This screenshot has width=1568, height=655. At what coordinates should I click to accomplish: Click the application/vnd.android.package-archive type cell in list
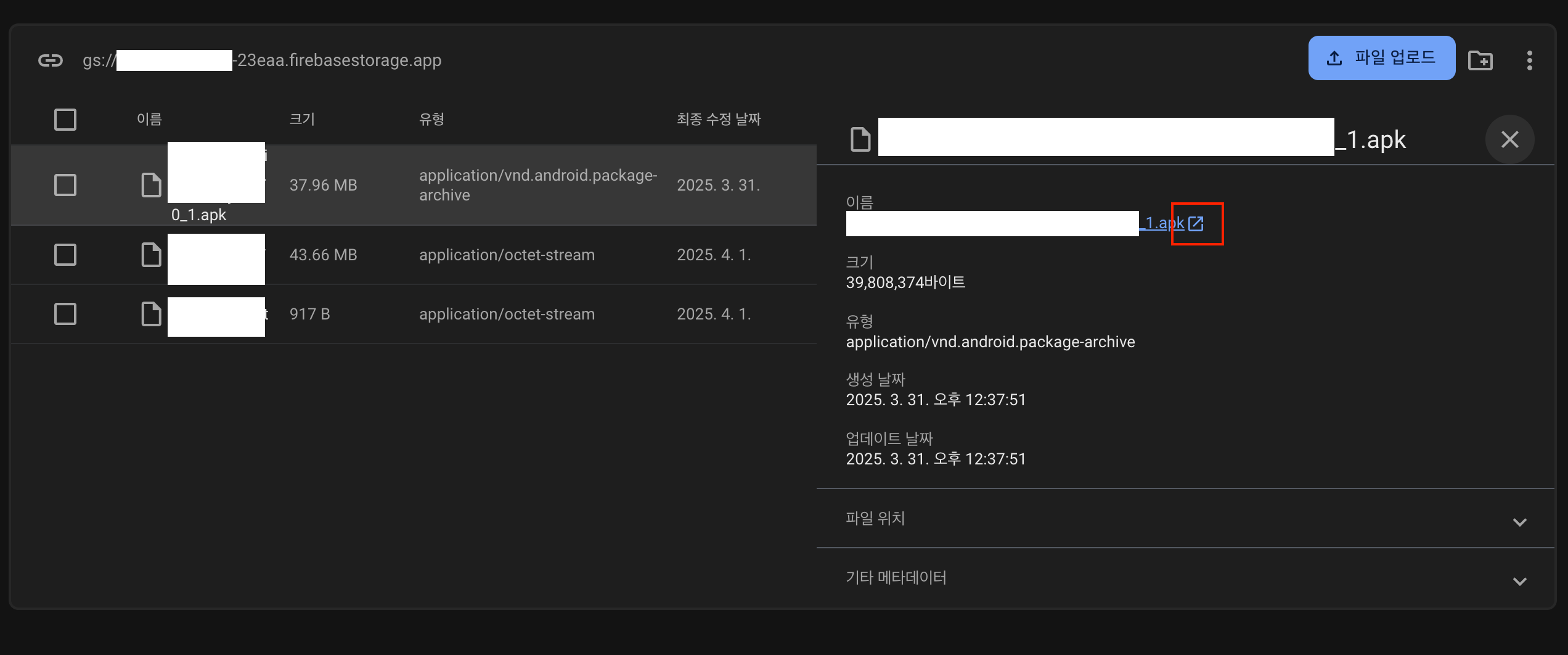click(538, 185)
